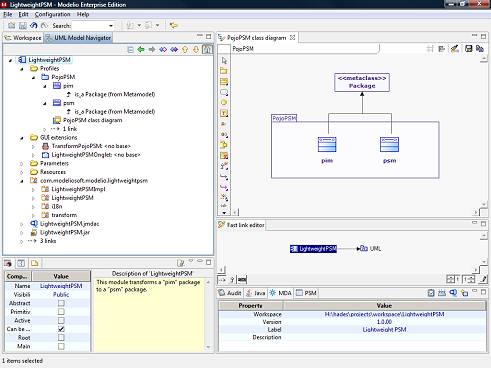Select the yellow circle tool in diagram palette
This screenshot has width=491, height=368.
[x=224, y=103]
